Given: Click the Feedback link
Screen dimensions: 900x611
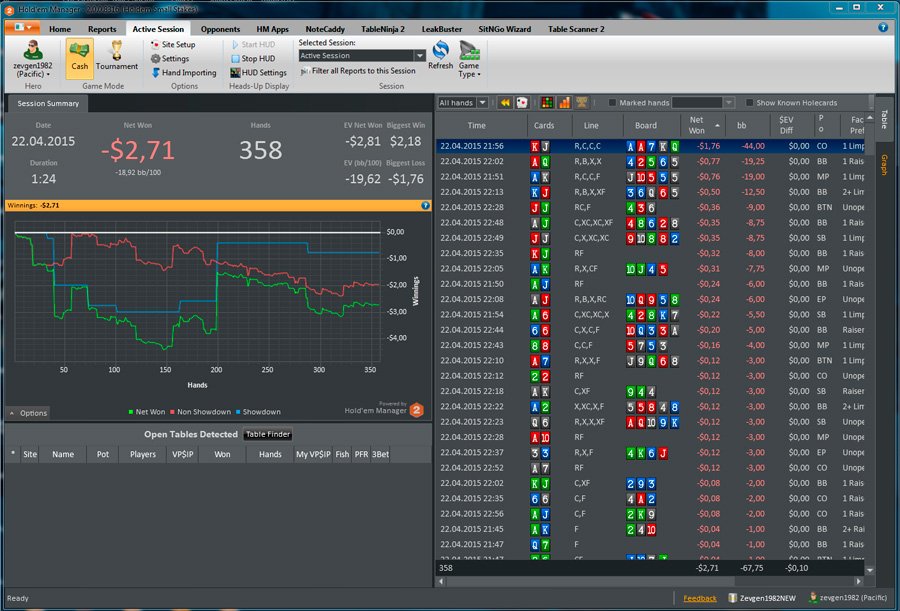Looking at the screenshot, I should (700, 598).
